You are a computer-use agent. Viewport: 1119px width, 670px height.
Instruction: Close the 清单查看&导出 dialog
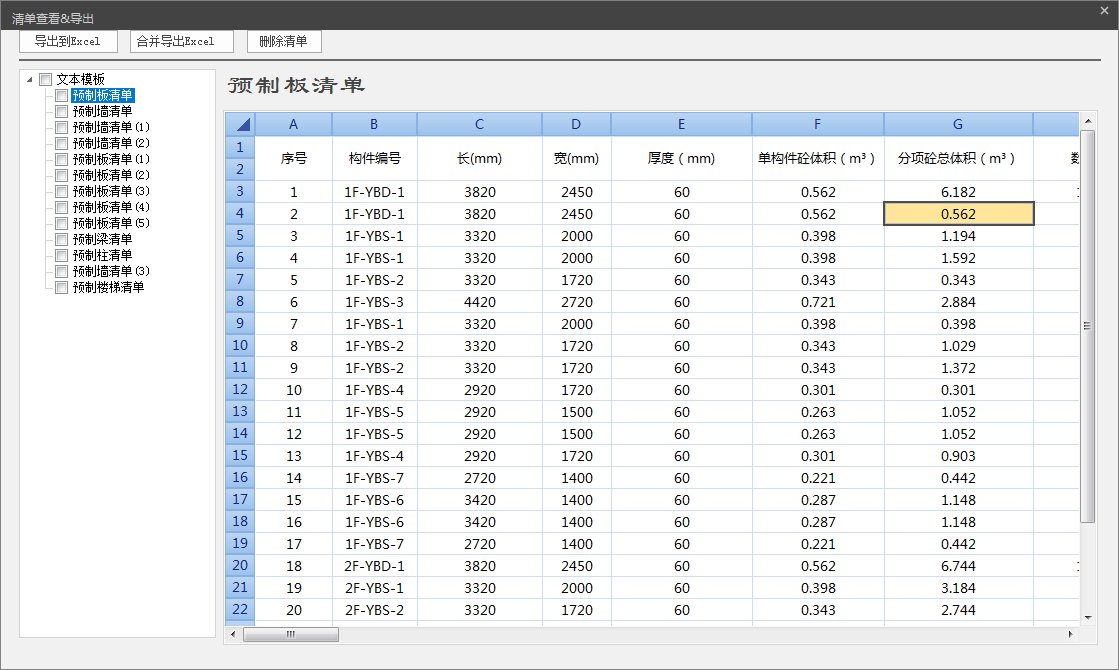pyautogui.click(x=1104, y=10)
